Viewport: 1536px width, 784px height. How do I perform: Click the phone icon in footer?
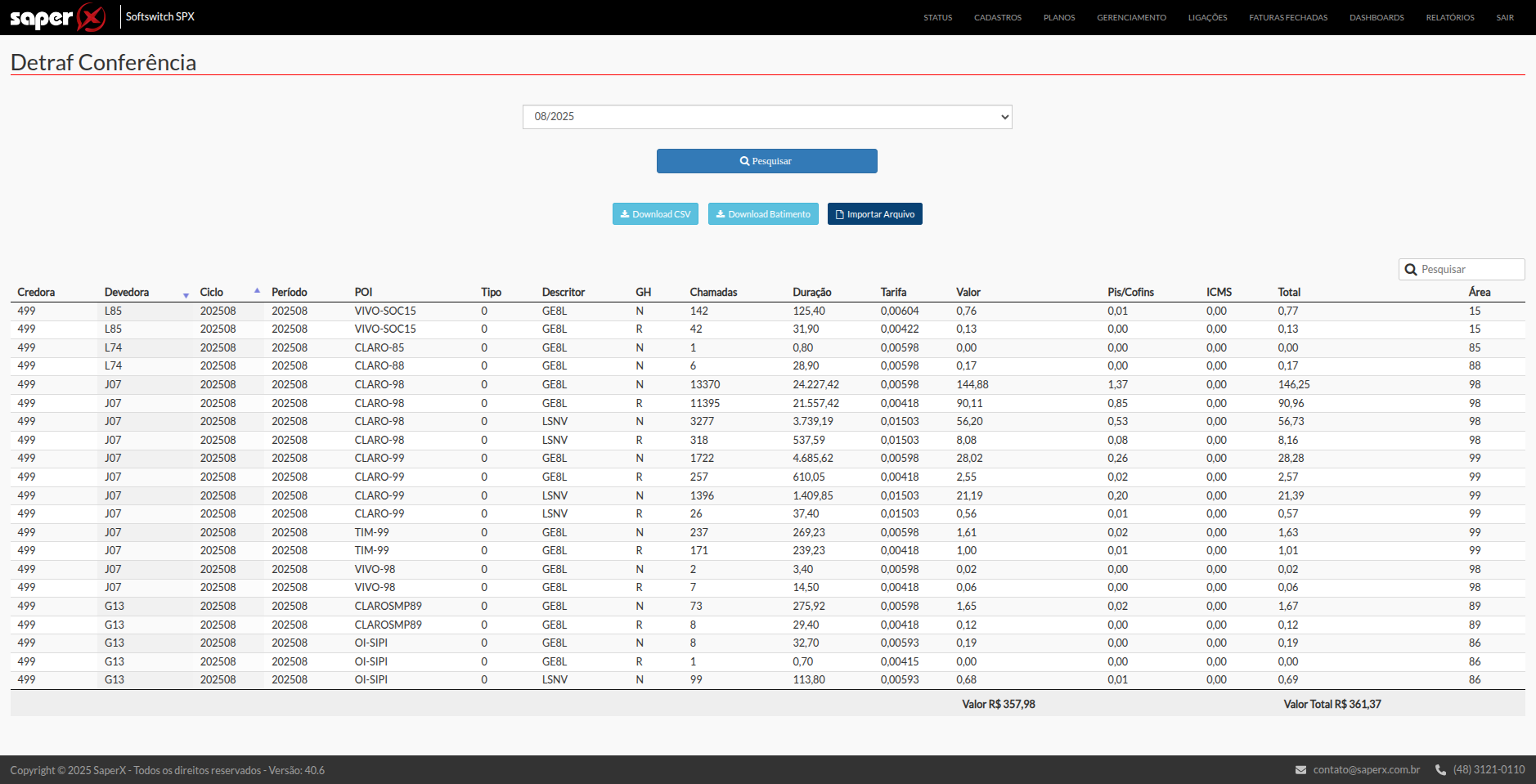[1440, 770]
